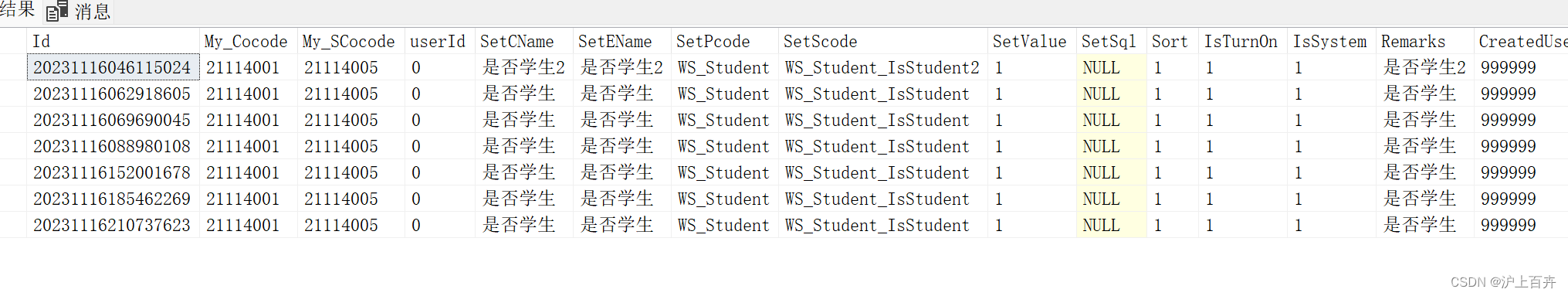The width and height of the screenshot is (1568, 296).
Task: Select the userId column header
Action: click(x=439, y=42)
